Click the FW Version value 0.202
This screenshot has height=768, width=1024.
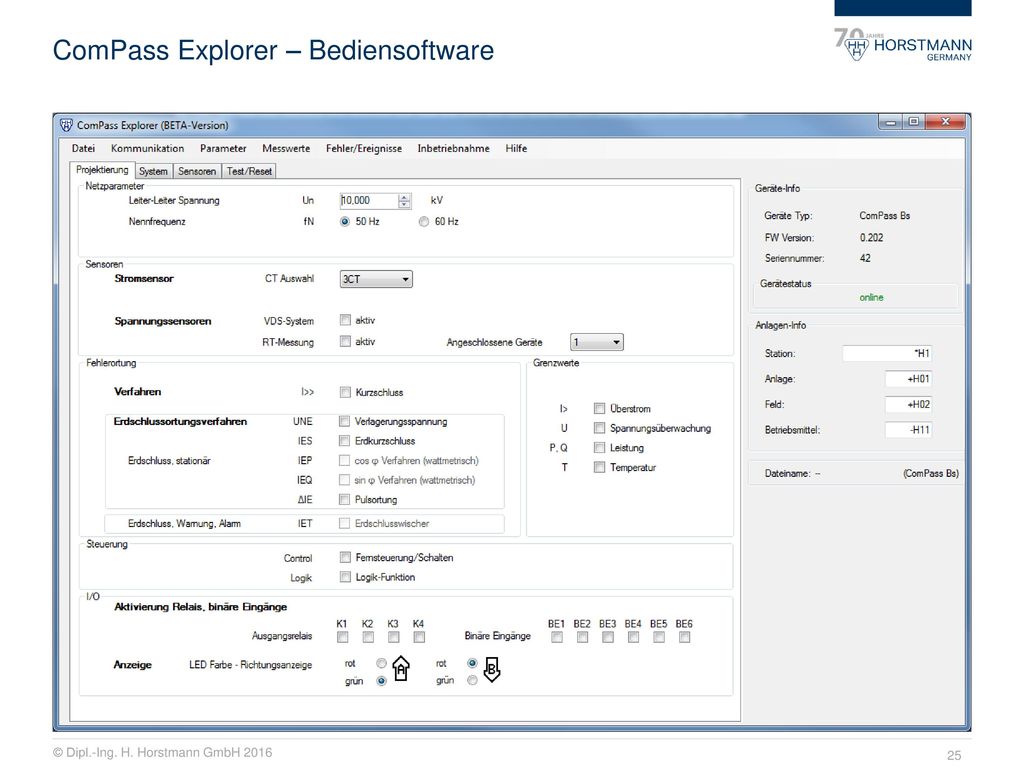(871, 238)
